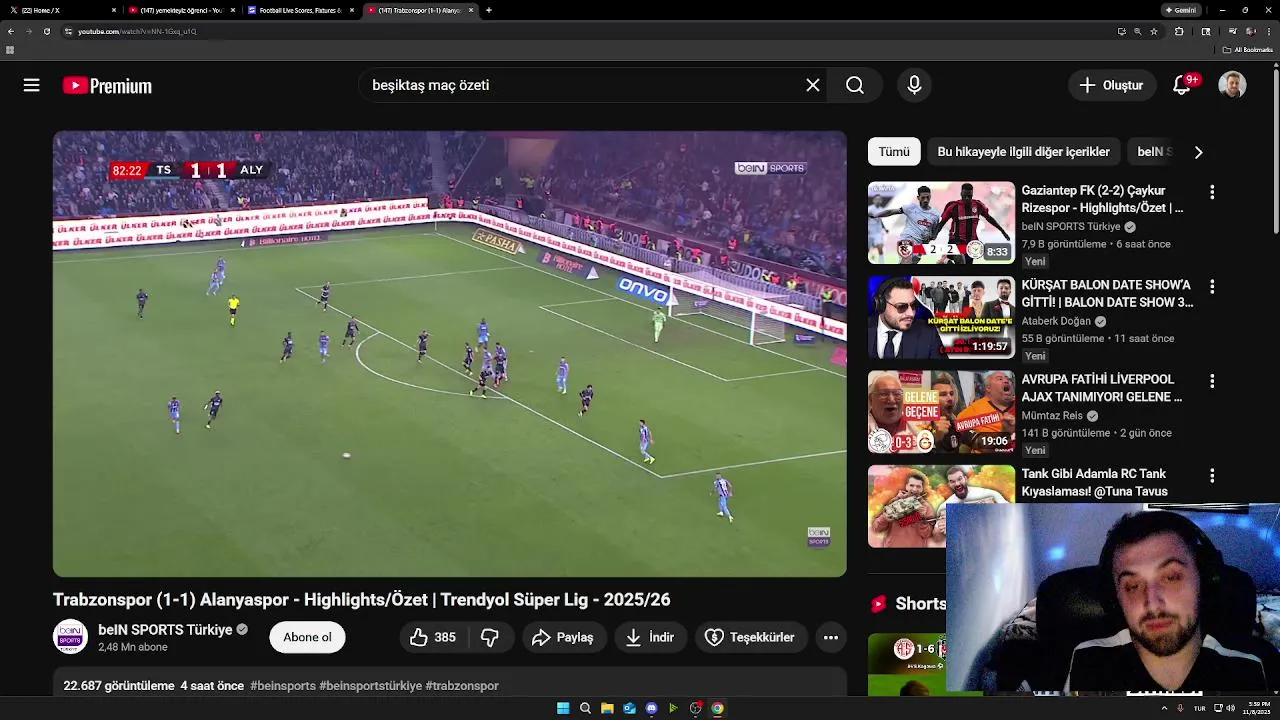Image resolution: width=1280 pixels, height=720 pixels.
Task: Bookmark this page with the star icon
Action: click(1154, 31)
